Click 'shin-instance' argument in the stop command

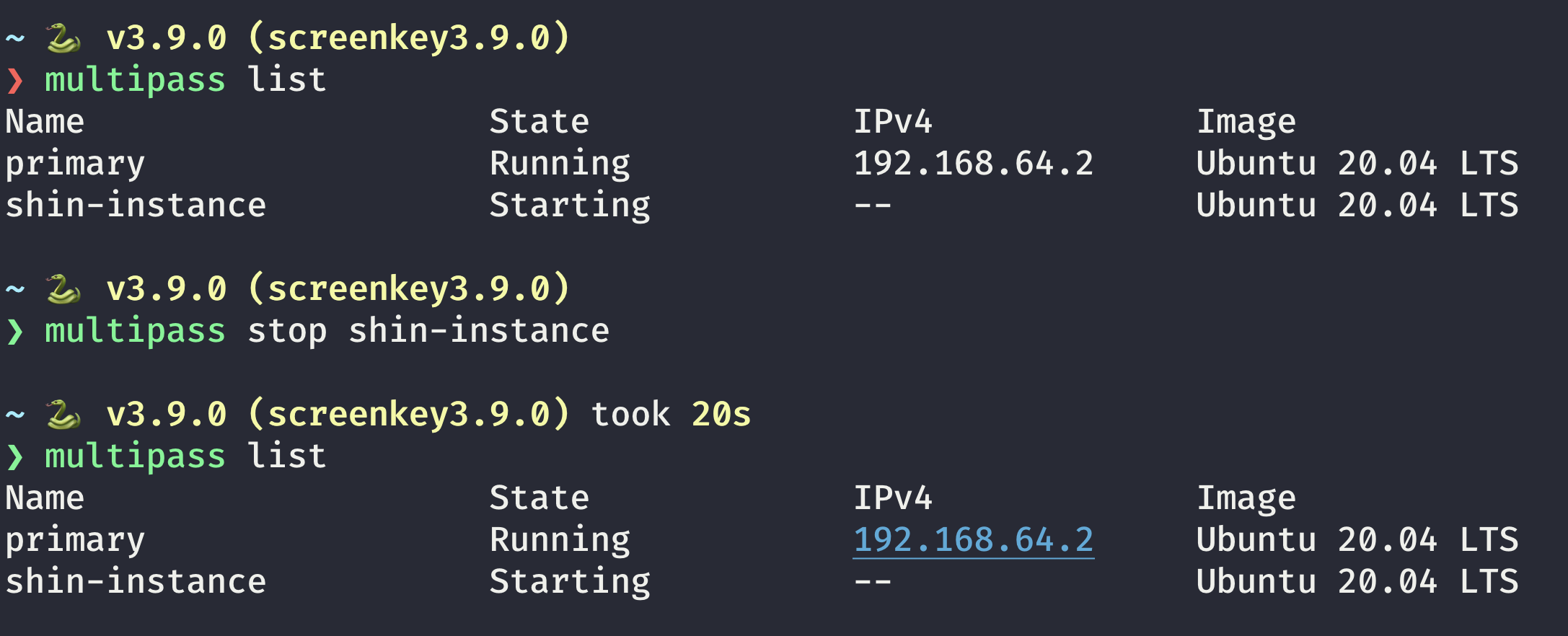tap(480, 331)
